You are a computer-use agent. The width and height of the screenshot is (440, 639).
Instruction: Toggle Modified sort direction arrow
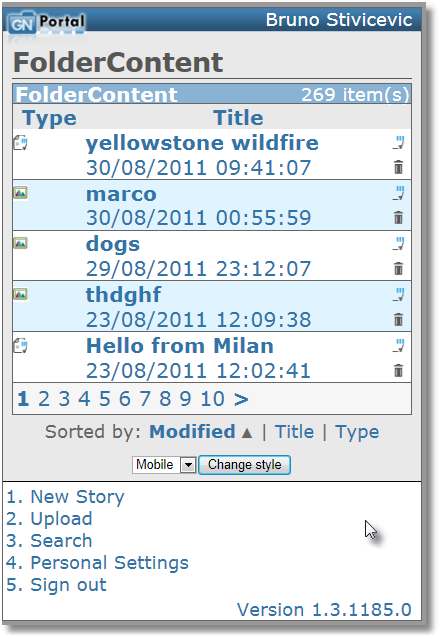pyautogui.click(x=246, y=433)
